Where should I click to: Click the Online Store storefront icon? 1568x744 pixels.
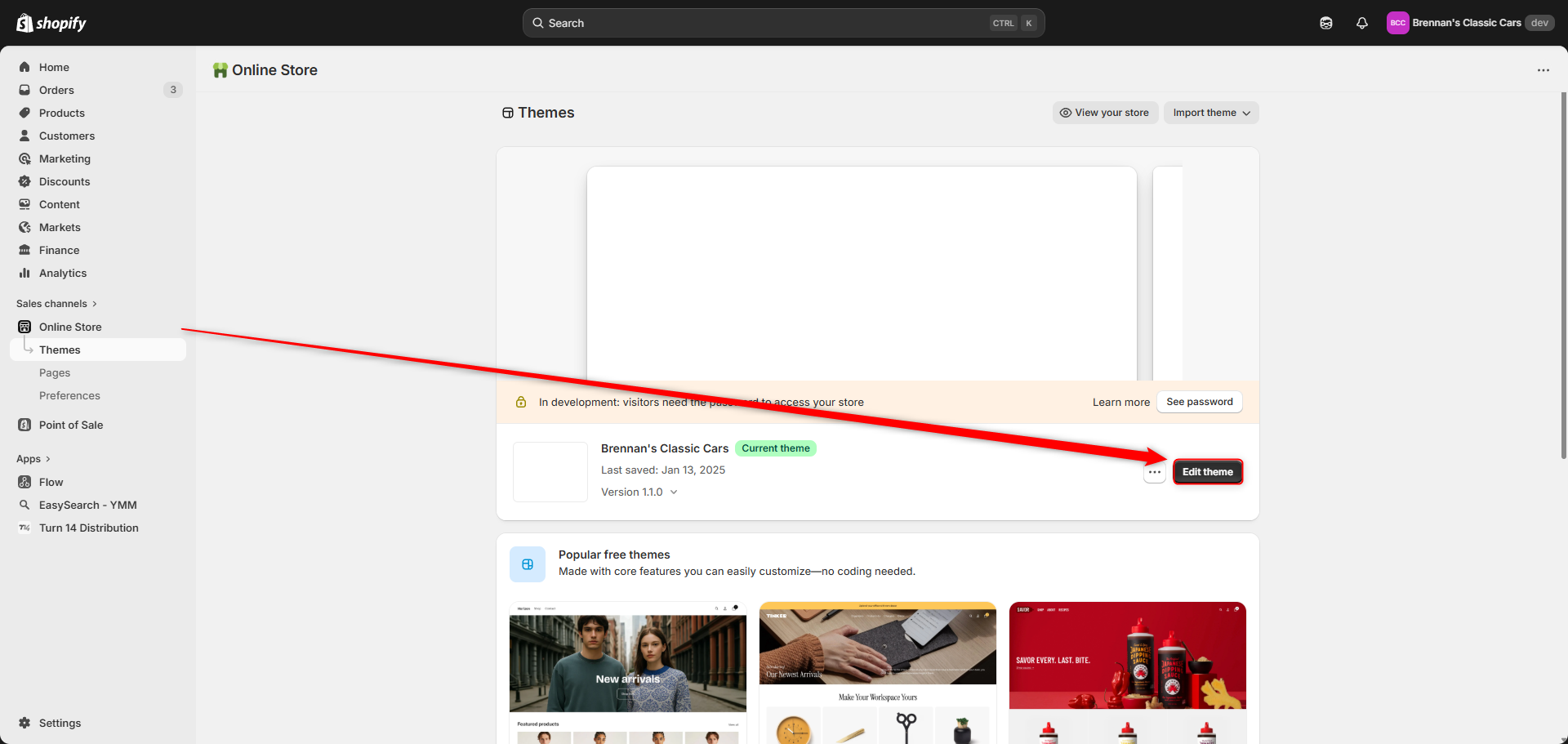tap(24, 327)
